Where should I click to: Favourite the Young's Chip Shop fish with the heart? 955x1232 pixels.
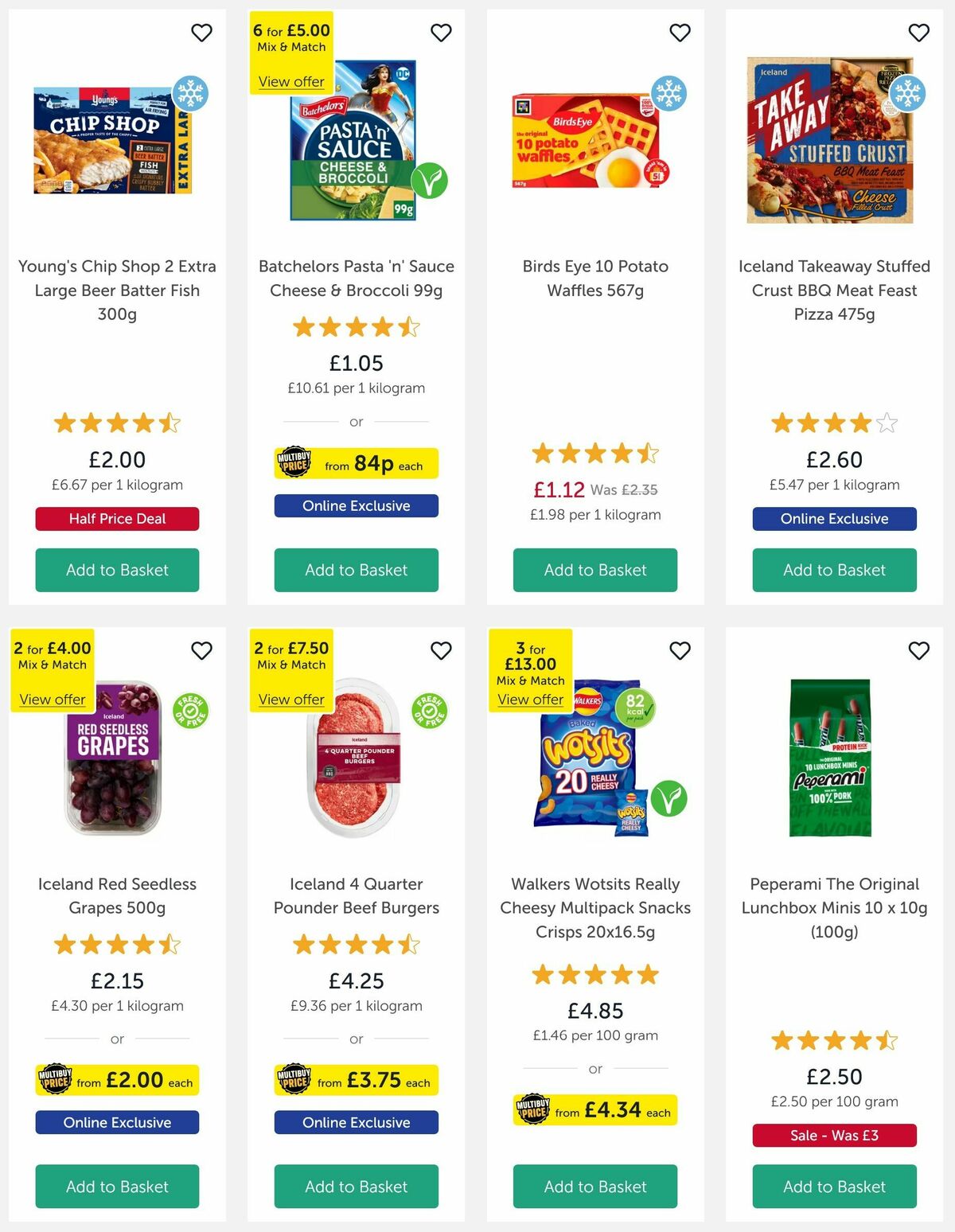point(201,33)
